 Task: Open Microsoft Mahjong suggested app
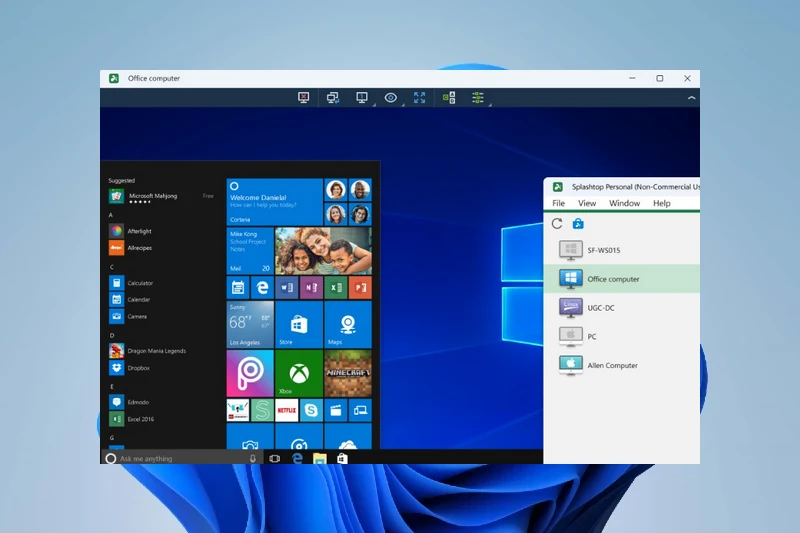point(161,196)
